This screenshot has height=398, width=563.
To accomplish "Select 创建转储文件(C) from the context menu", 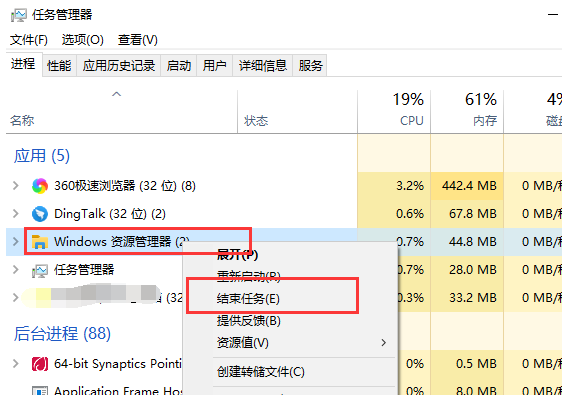I will click(x=261, y=371).
